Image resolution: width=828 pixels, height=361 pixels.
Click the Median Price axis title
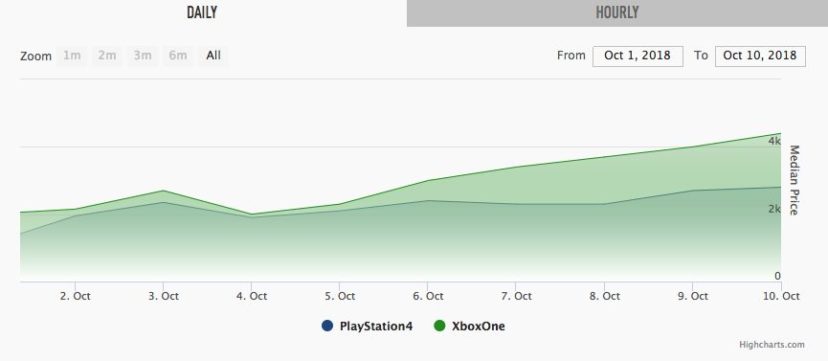tap(794, 180)
